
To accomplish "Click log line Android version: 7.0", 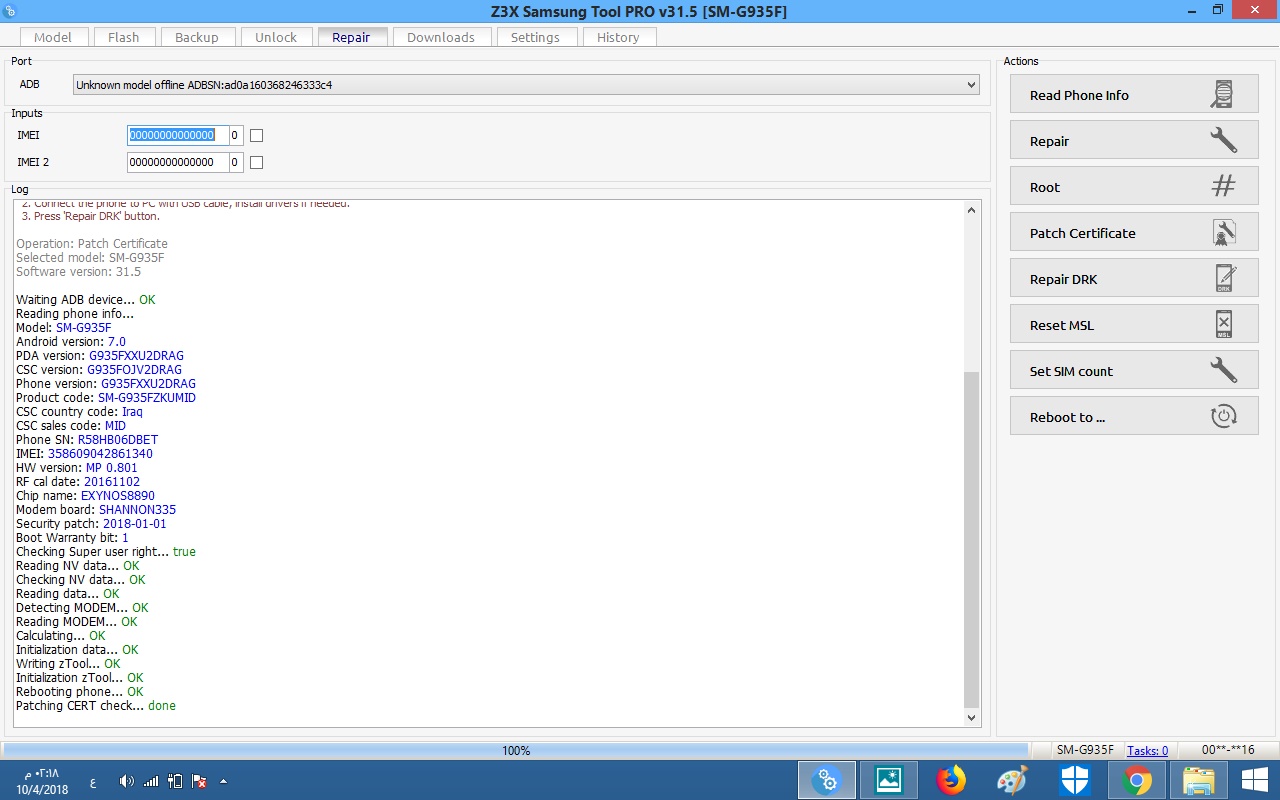I will 71,342.
